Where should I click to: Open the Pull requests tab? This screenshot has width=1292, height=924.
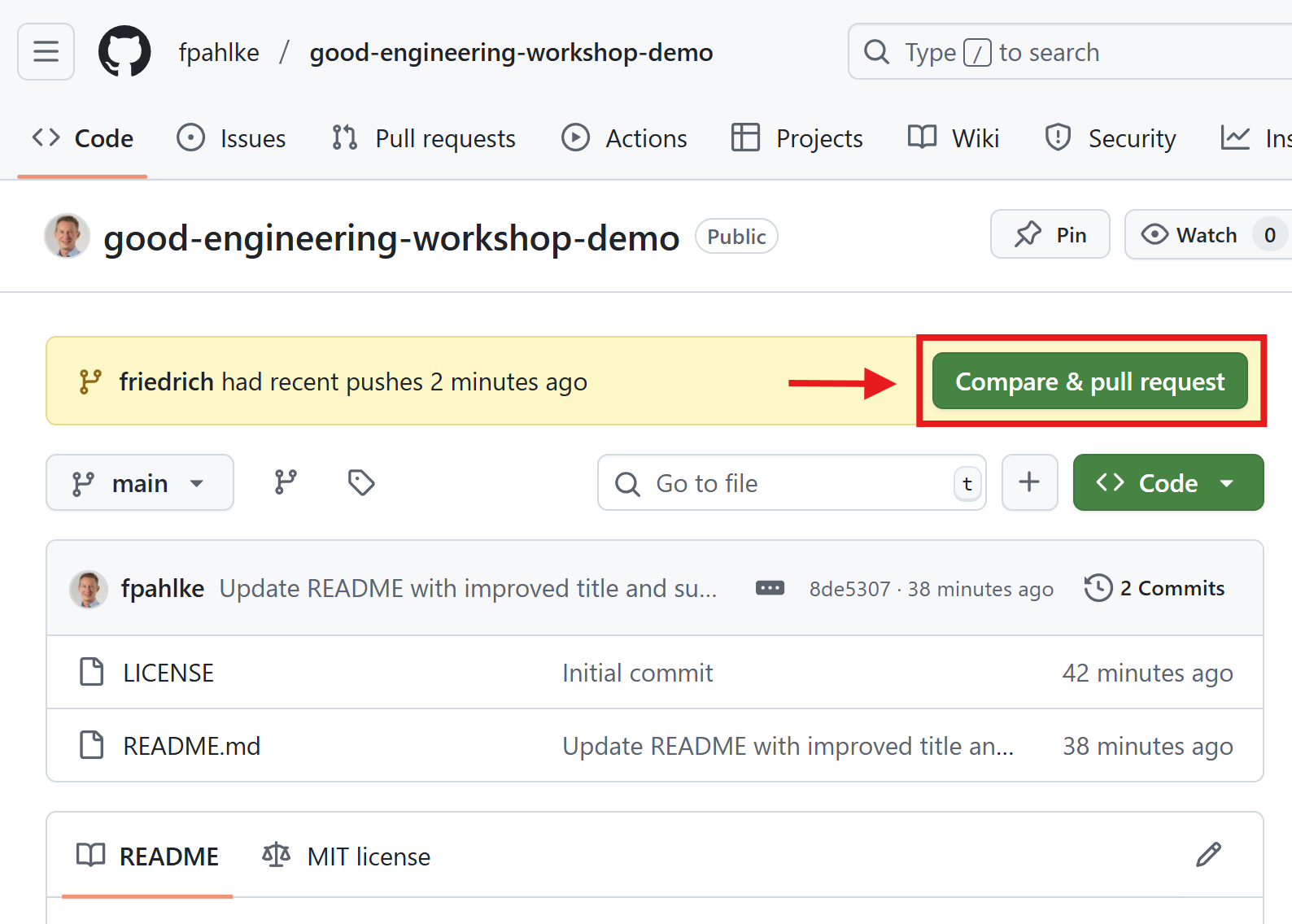[424, 138]
